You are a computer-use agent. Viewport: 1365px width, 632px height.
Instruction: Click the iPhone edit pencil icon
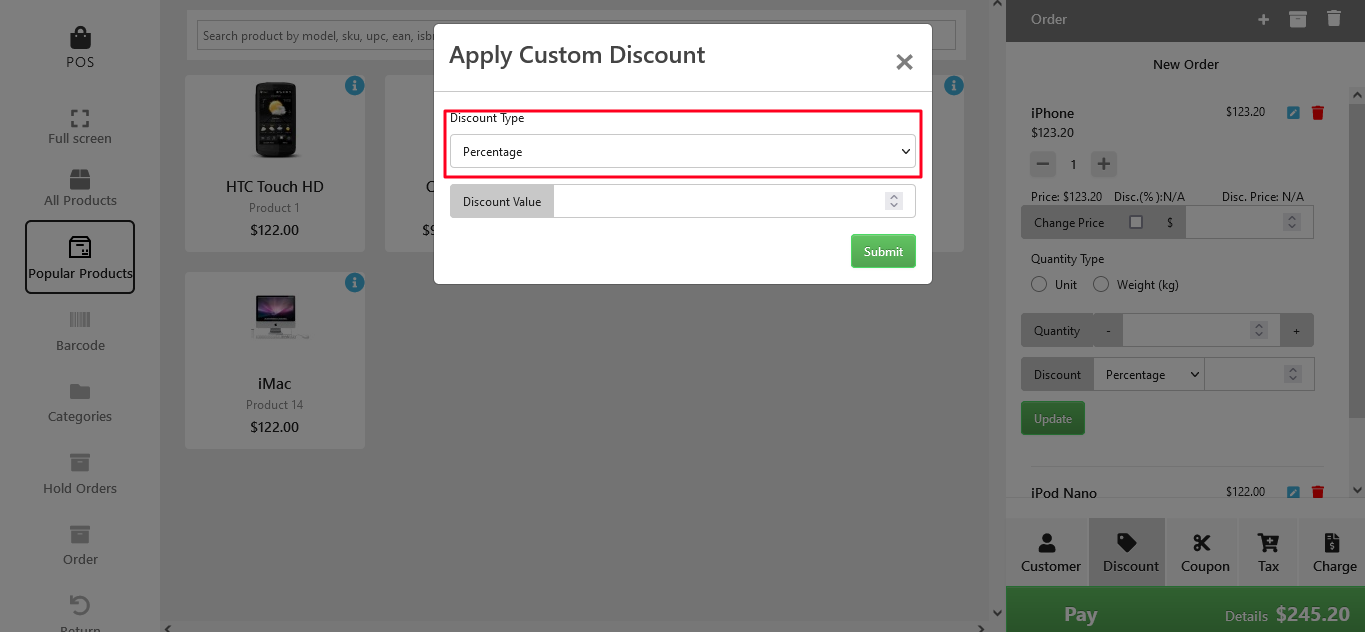point(1293,113)
